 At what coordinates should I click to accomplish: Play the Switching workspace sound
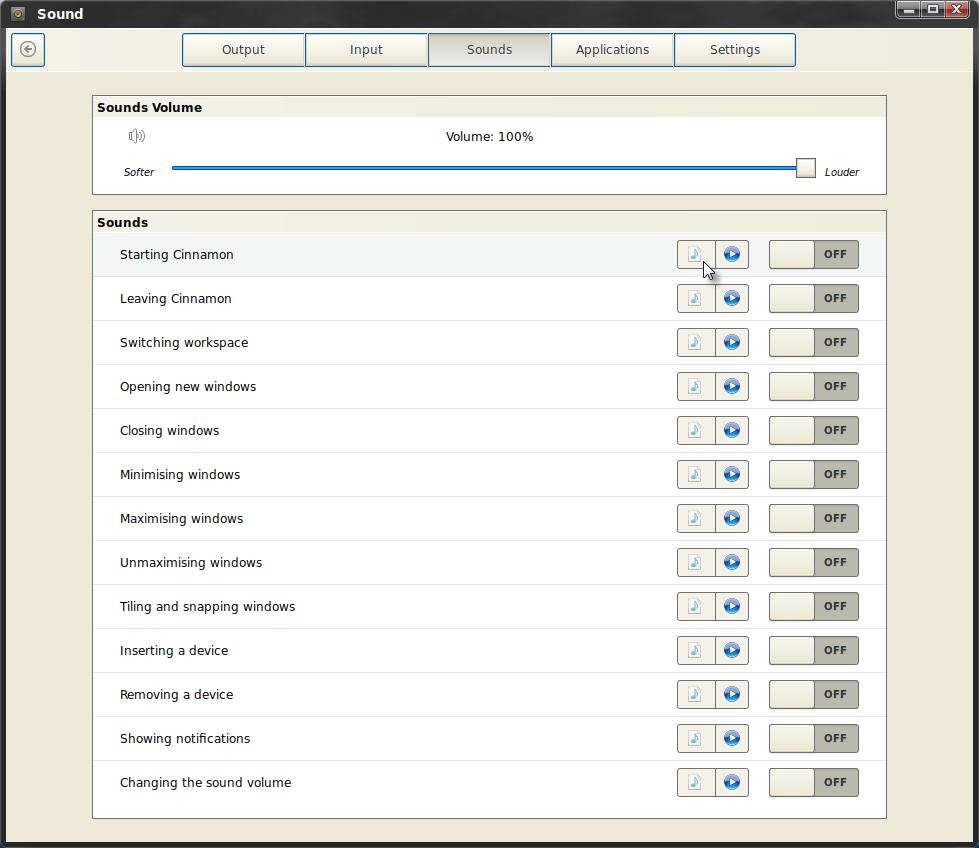click(x=732, y=342)
